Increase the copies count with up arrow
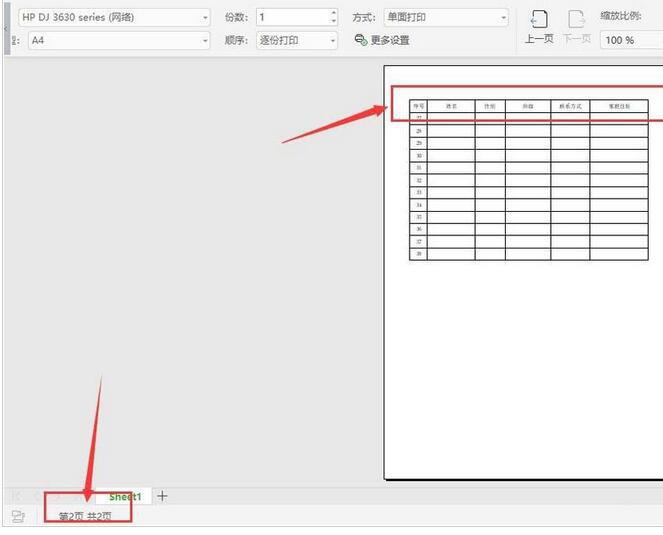Screen dimensions: 663x535 point(333,13)
